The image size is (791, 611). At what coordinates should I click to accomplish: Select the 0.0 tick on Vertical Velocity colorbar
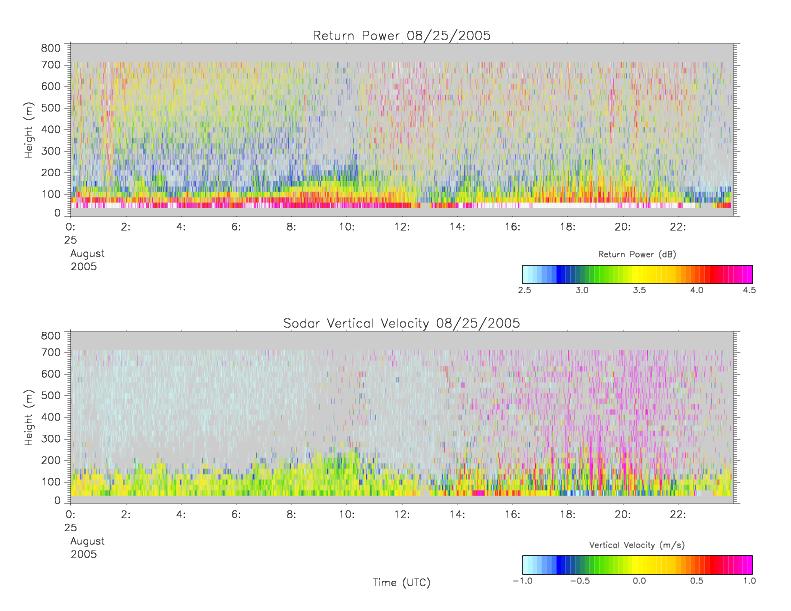click(x=639, y=581)
